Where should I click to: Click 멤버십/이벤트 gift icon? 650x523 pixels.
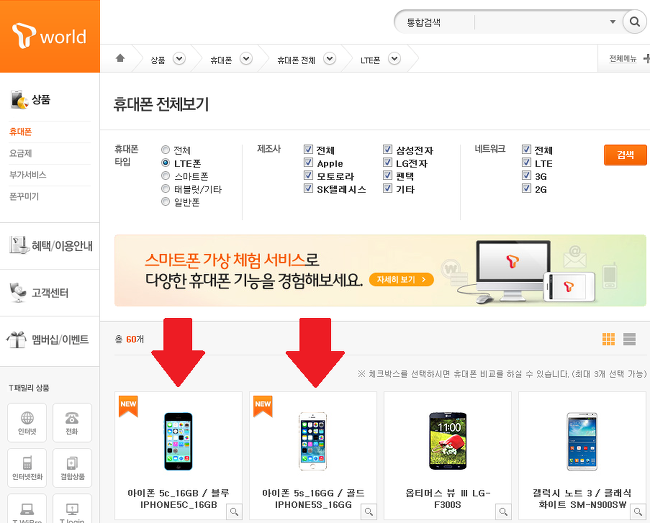[17, 339]
